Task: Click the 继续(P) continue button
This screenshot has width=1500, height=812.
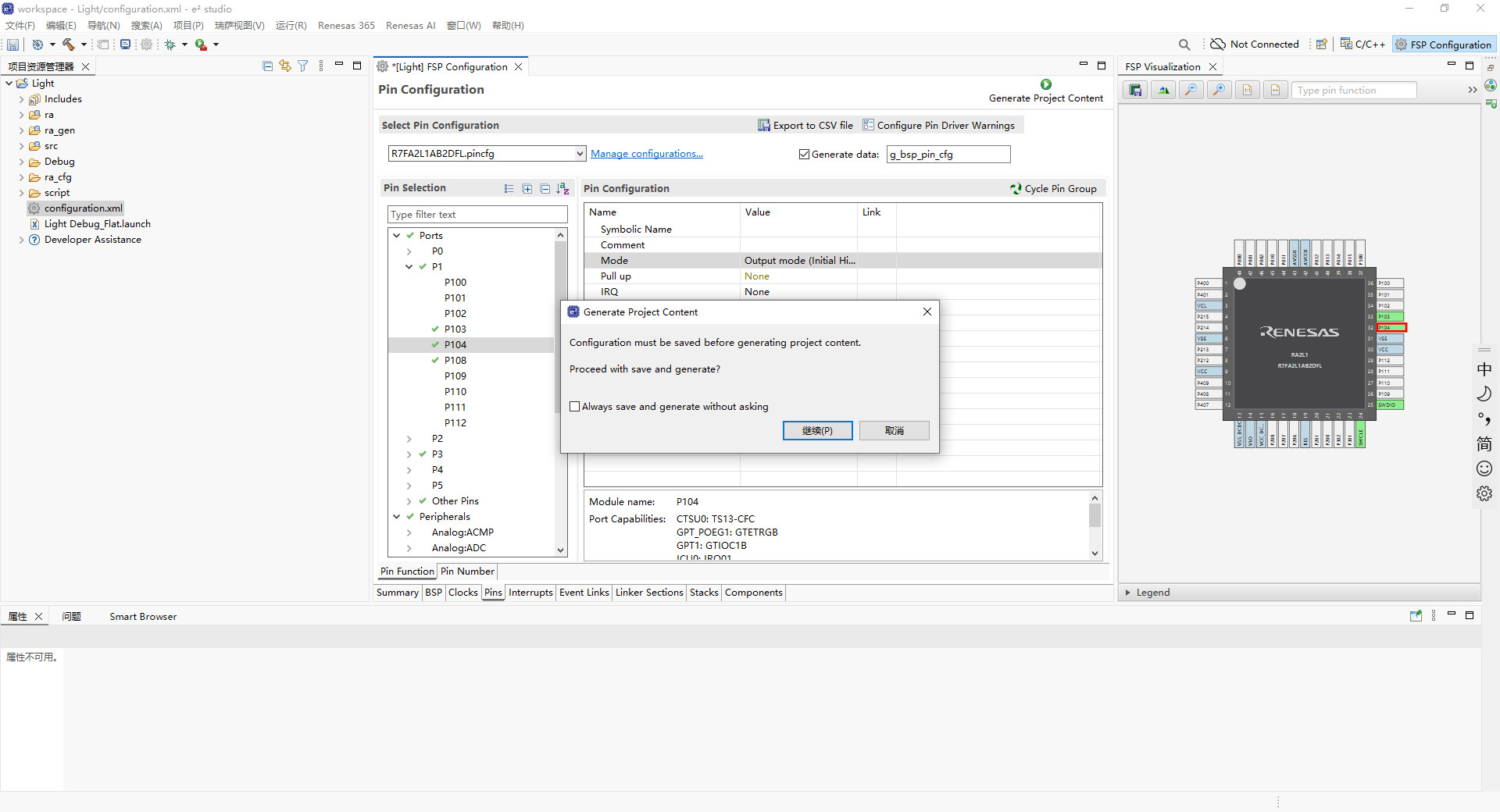Action: click(817, 431)
